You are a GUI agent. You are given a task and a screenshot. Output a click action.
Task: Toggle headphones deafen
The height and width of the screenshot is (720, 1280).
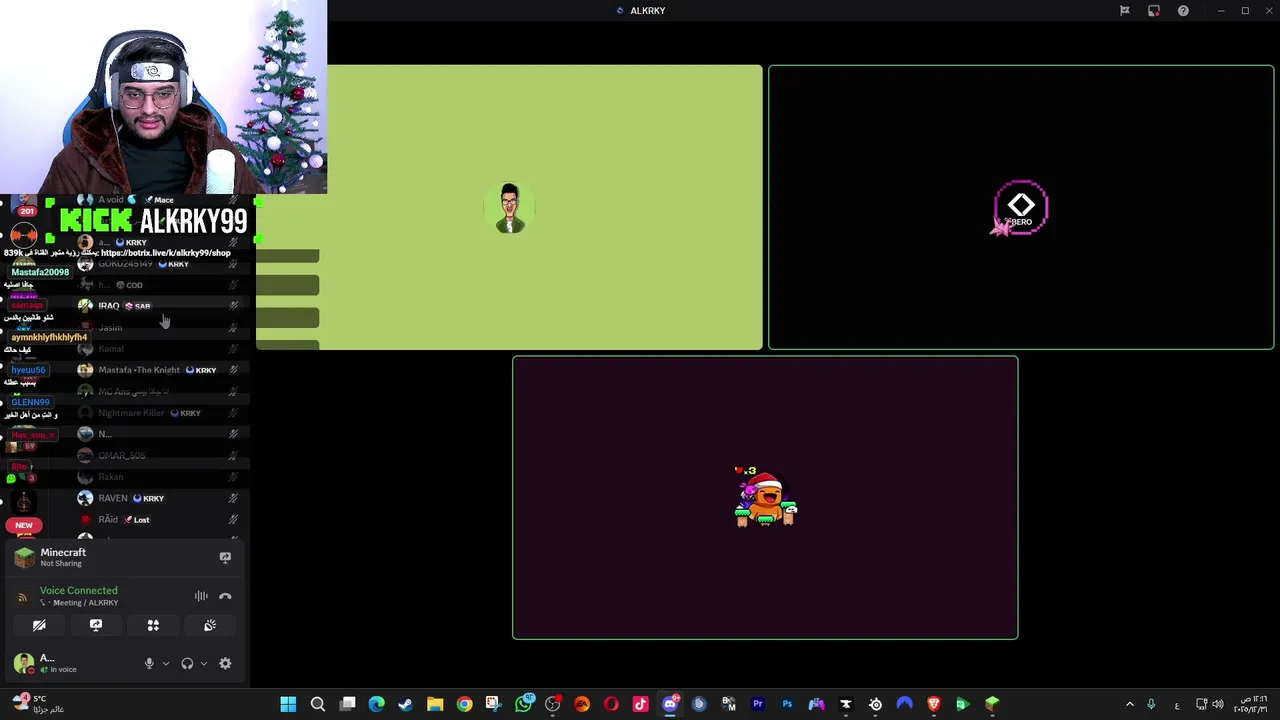tap(187, 663)
